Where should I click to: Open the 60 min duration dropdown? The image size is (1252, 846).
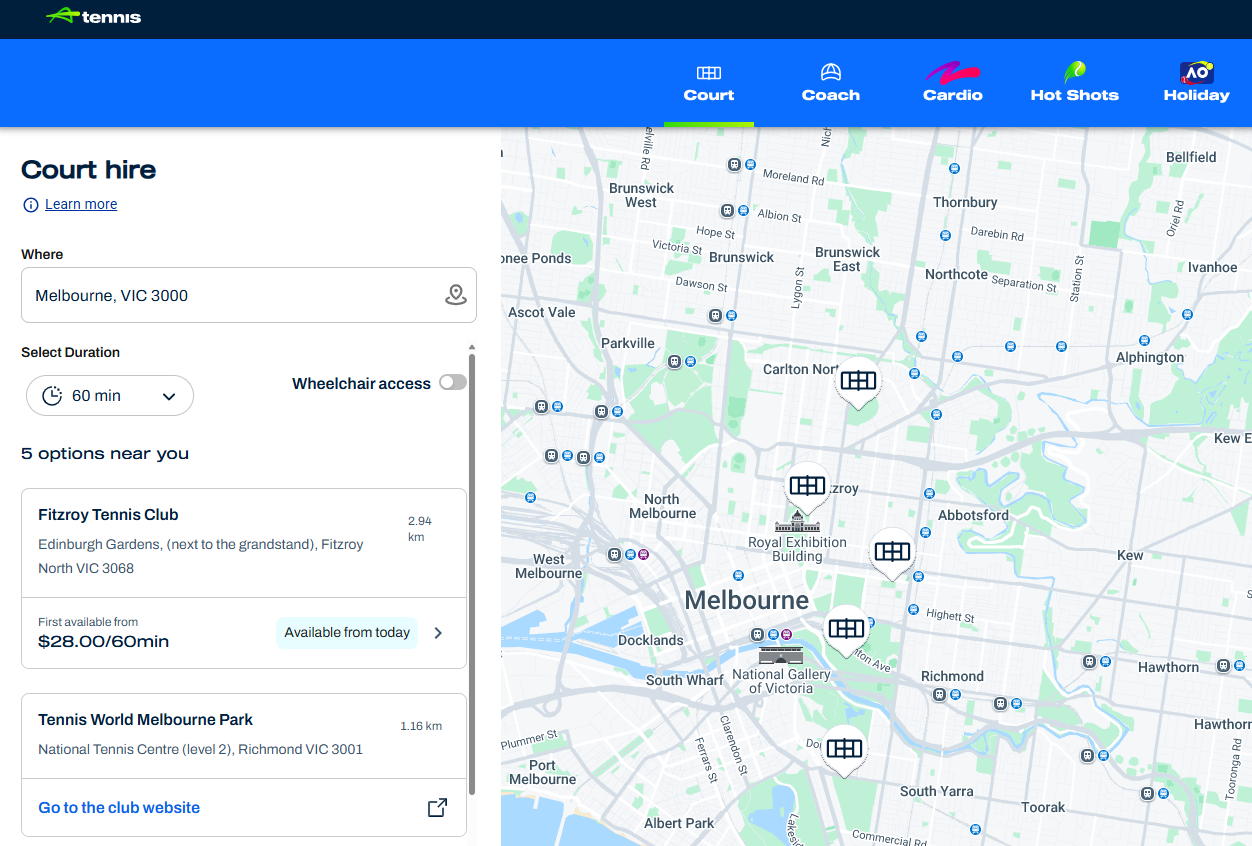point(110,396)
